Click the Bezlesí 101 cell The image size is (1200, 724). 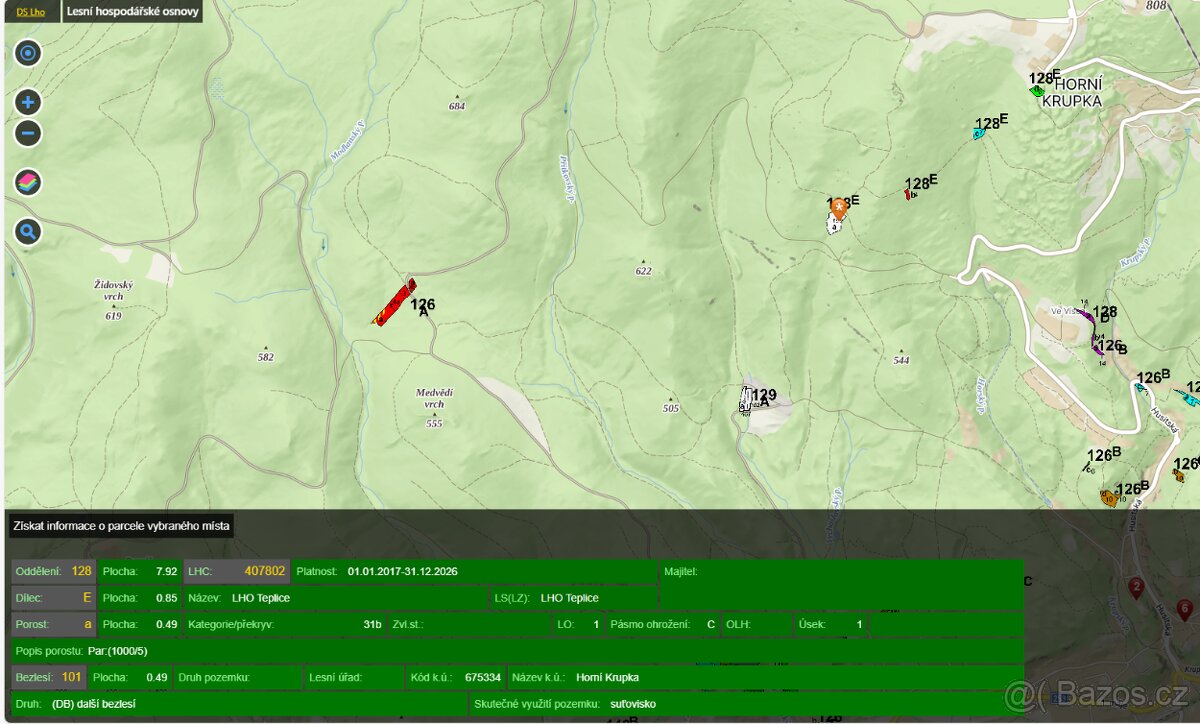point(50,677)
